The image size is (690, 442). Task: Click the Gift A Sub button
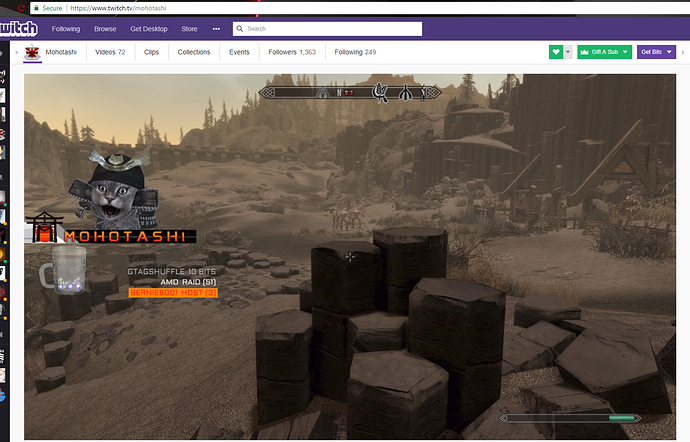604,52
